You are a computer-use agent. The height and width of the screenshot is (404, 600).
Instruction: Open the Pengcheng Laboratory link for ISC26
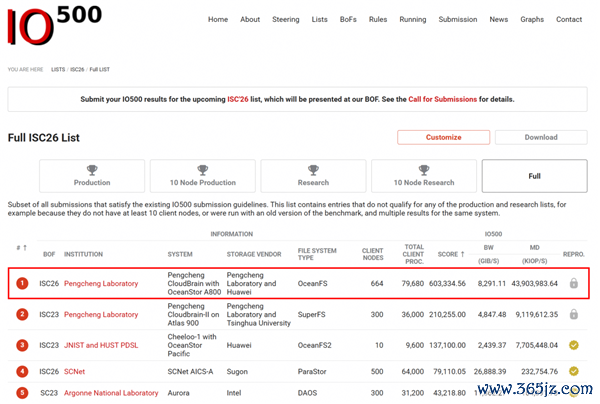point(101,283)
